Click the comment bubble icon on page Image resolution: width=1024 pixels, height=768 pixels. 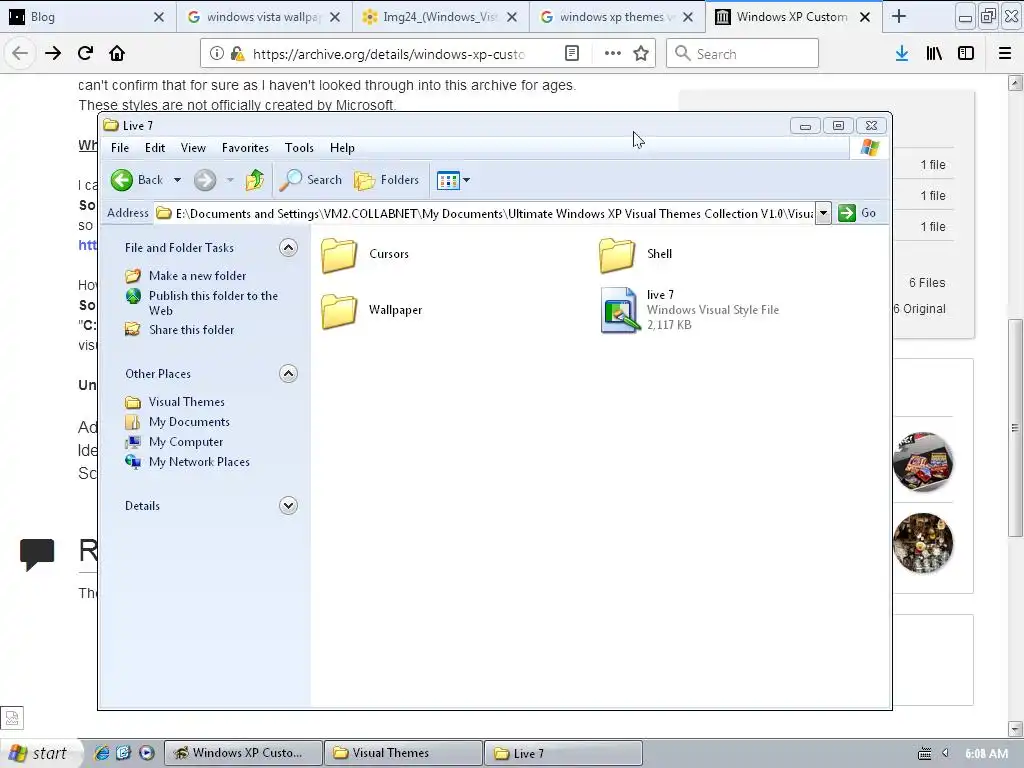click(x=37, y=554)
